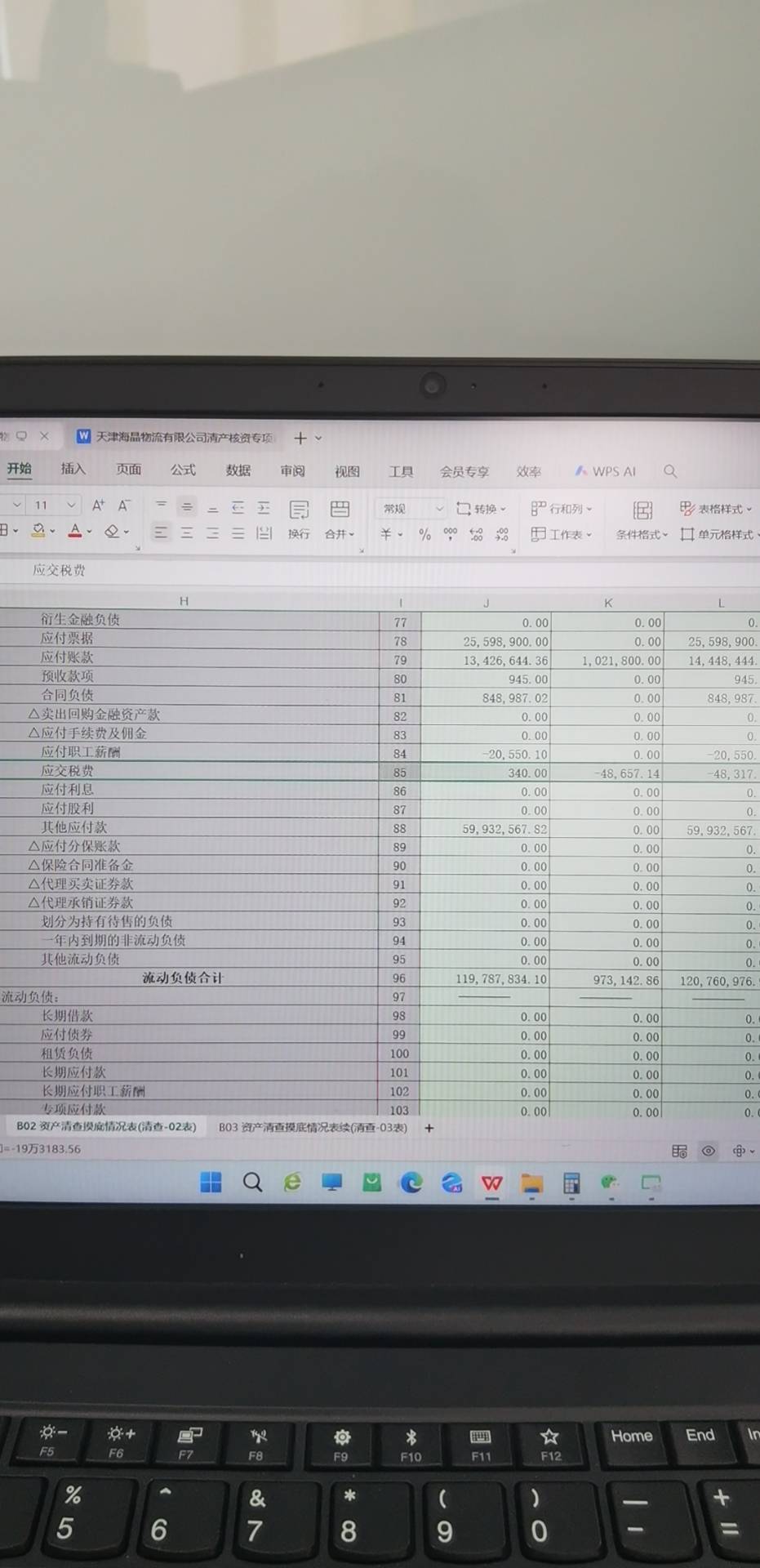The height and width of the screenshot is (1568, 760).
Task: Increase font size with the A+ icon
Action: [98, 506]
